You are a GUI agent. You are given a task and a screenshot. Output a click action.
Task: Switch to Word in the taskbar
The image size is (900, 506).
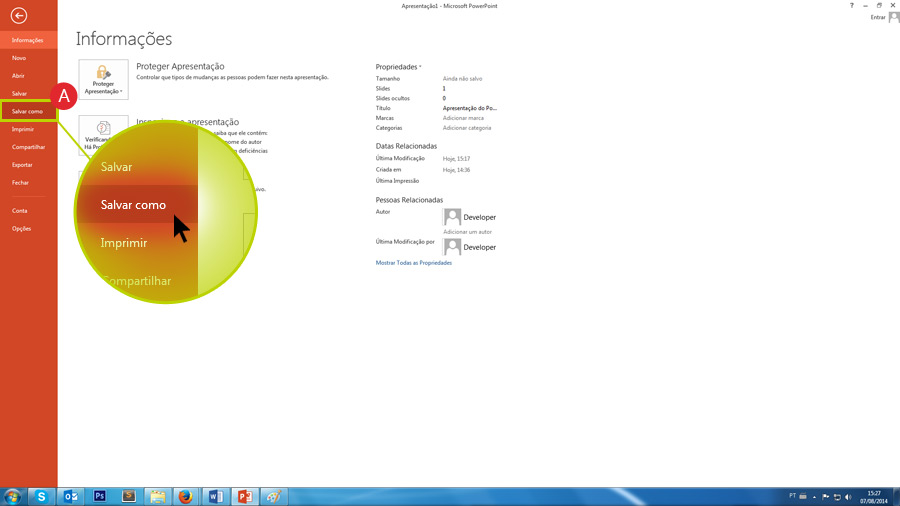[x=215, y=496]
